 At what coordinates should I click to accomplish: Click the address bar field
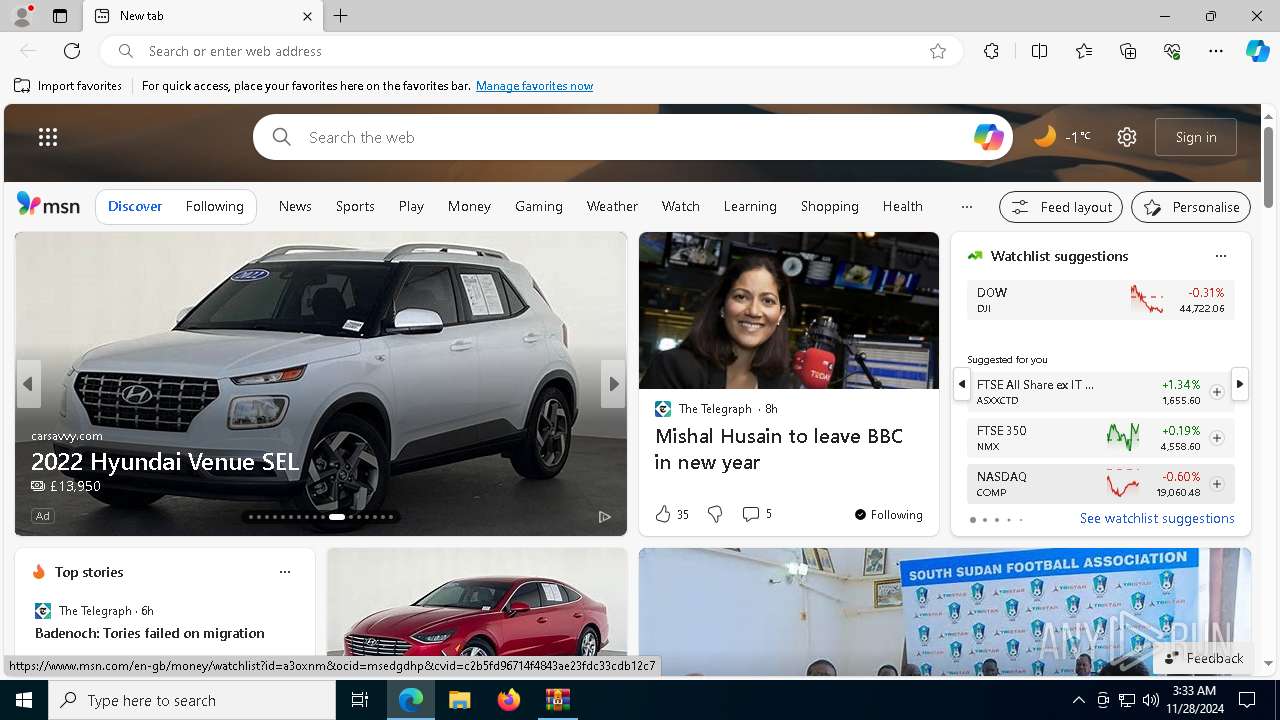pyautogui.click(x=530, y=51)
